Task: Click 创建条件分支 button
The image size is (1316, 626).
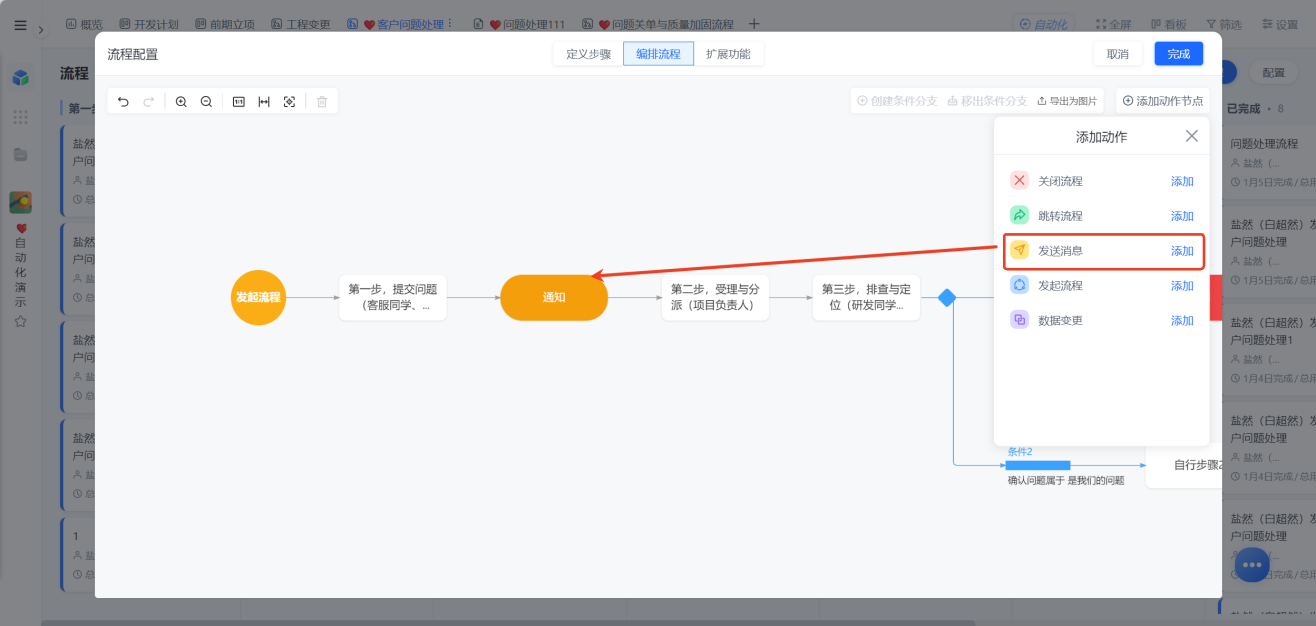Action: tap(897, 101)
